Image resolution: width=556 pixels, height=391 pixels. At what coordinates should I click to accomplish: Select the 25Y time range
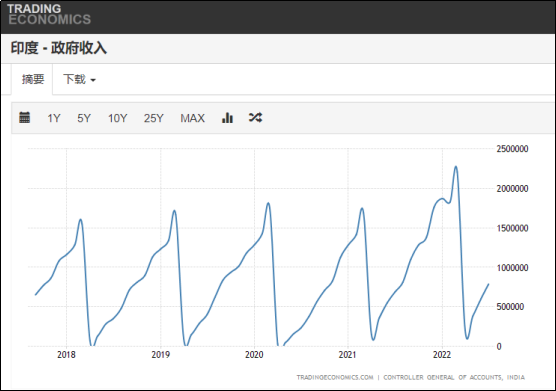tap(154, 118)
